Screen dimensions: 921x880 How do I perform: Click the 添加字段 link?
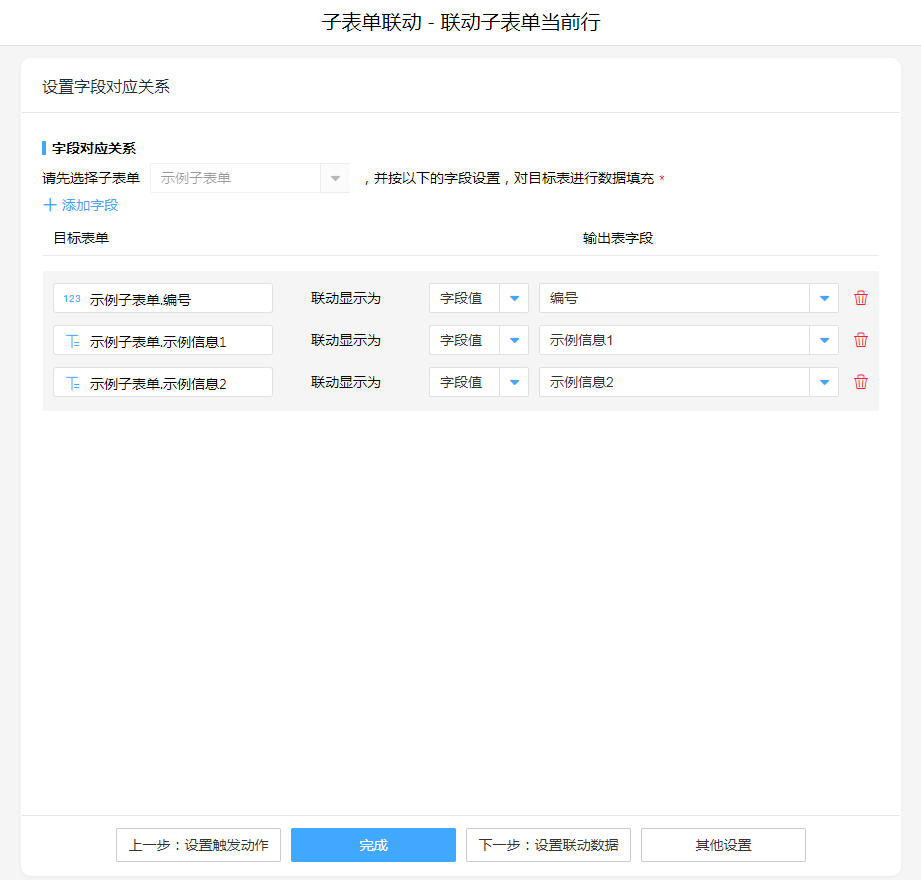pos(90,205)
